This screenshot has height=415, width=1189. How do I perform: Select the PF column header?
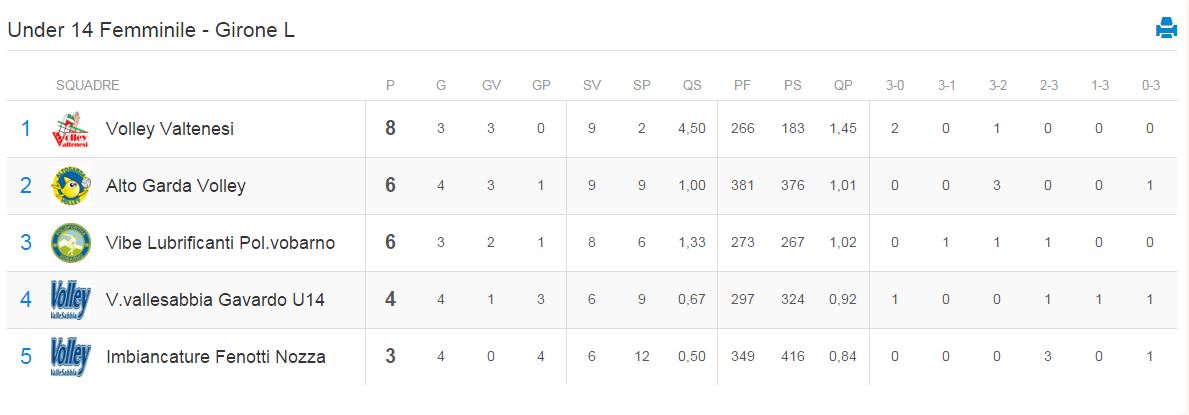click(742, 85)
